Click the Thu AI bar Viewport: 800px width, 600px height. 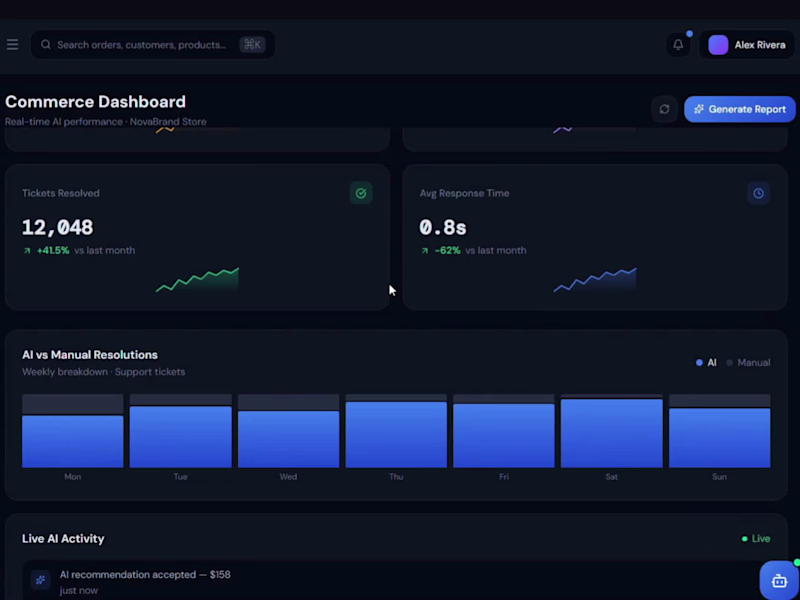click(396, 435)
